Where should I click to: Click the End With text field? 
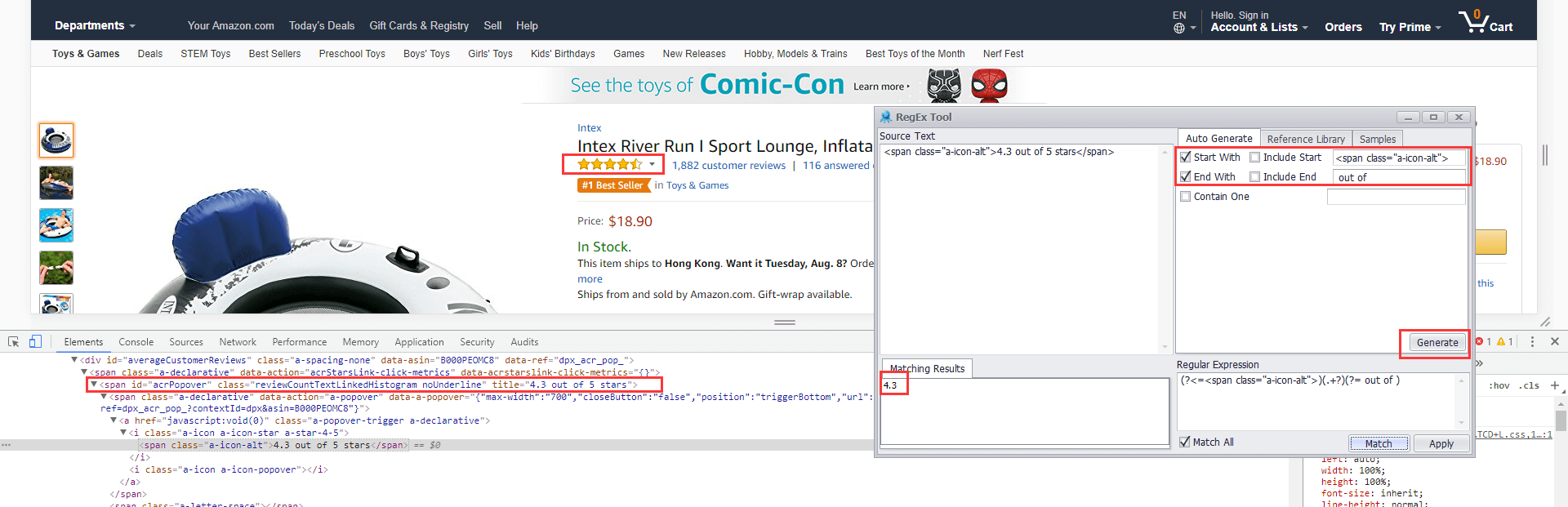(x=1400, y=177)
